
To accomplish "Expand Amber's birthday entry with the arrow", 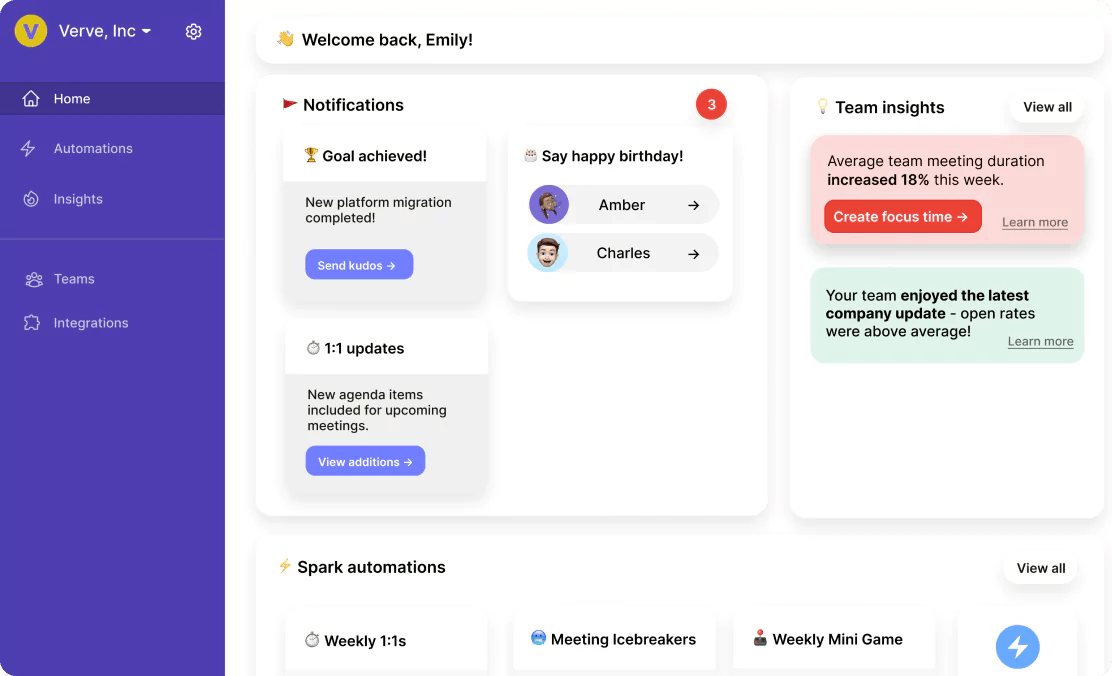I will tap(695, 204).
